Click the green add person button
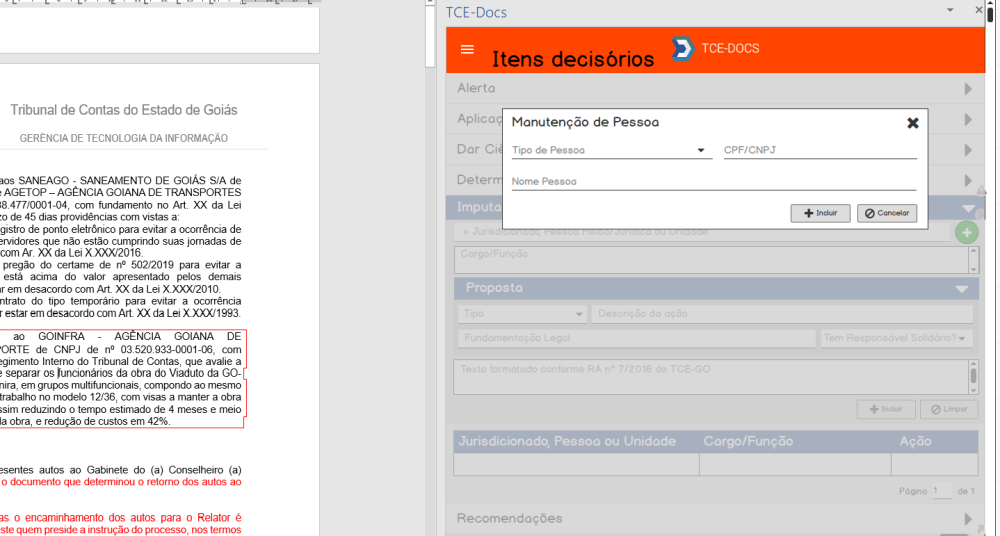The image size is (1000, 536). (x=967, y=233)
